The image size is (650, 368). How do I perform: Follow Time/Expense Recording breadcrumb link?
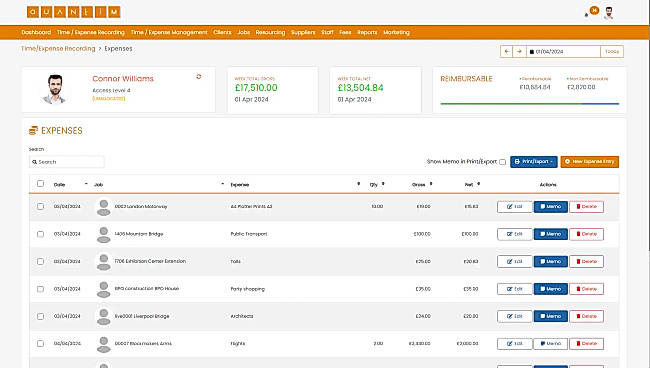click(58, 48)
